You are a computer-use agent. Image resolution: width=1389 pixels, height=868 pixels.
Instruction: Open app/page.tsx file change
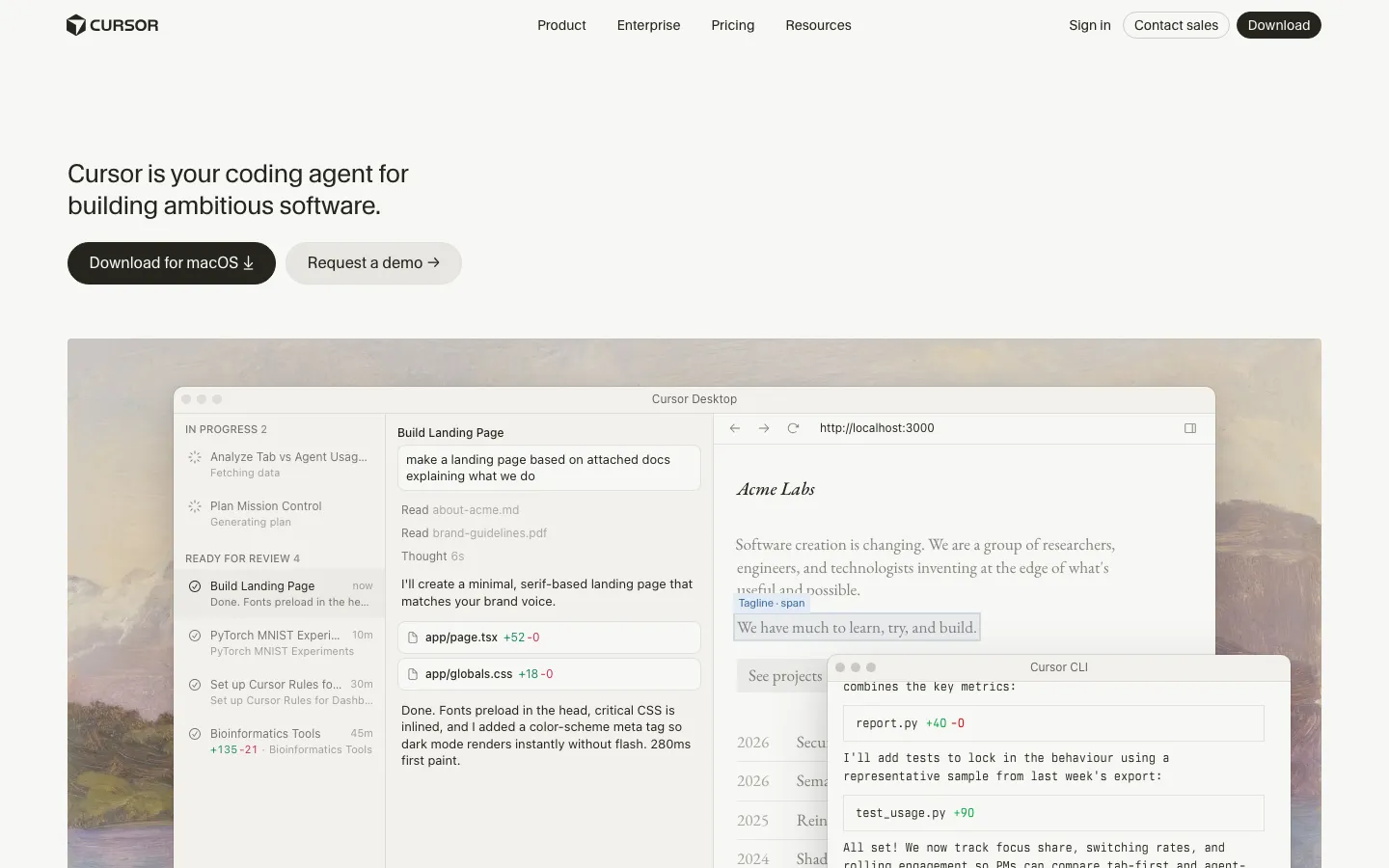[549, 637]
